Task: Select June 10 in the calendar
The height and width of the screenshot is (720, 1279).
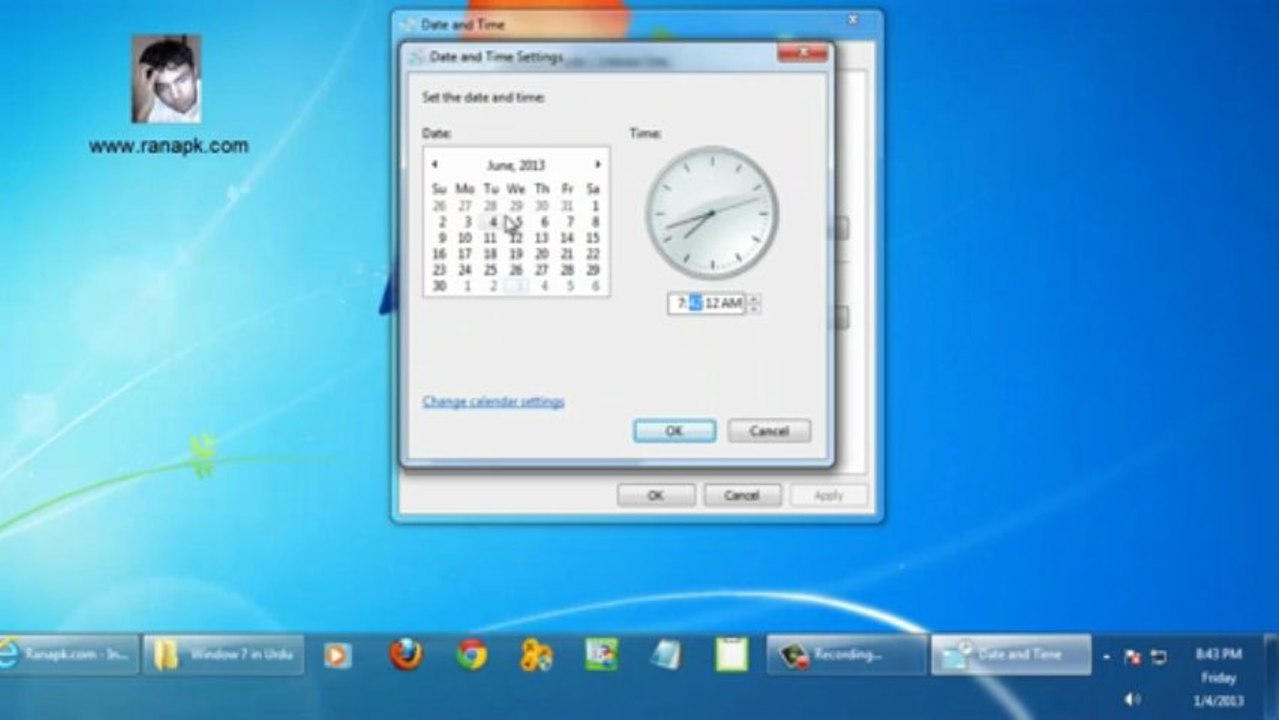Action: coord(465,238)
